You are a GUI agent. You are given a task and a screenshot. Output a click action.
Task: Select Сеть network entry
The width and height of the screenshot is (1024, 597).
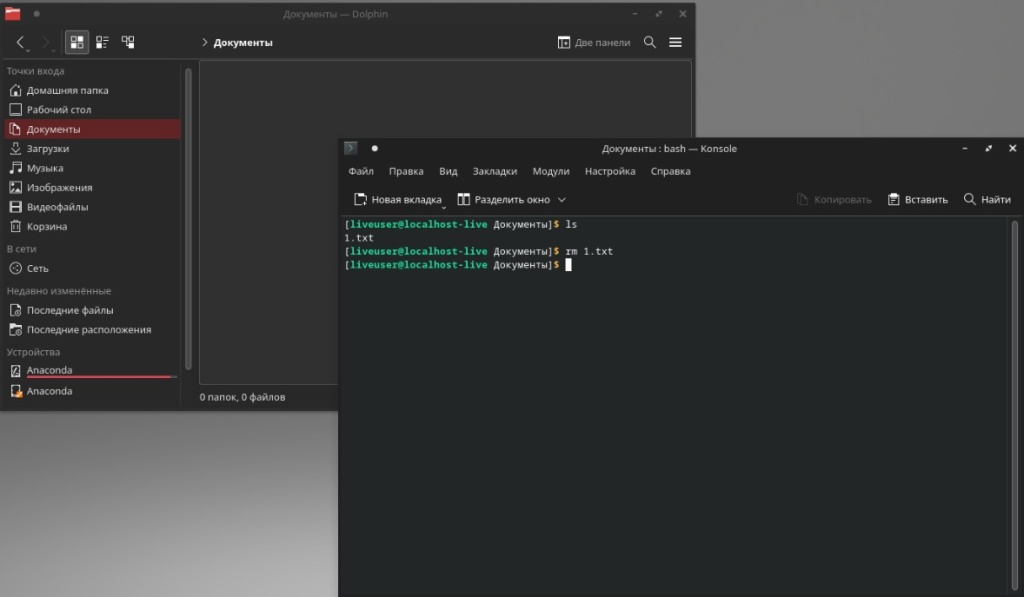pos(37,268)
